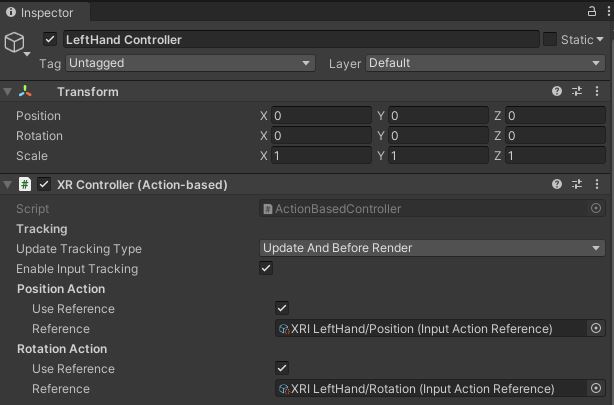Click info icon on Inspector tab
Image resolution: width=614 pixels, height=405 pixels.
pyautogui.click(x=11, y=12)
